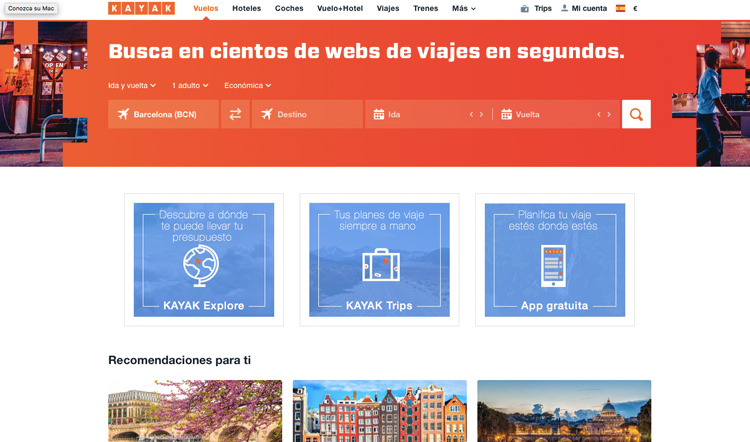Click the Spanish flag language icon
The image size is (750, 442).
pos(620,8)
